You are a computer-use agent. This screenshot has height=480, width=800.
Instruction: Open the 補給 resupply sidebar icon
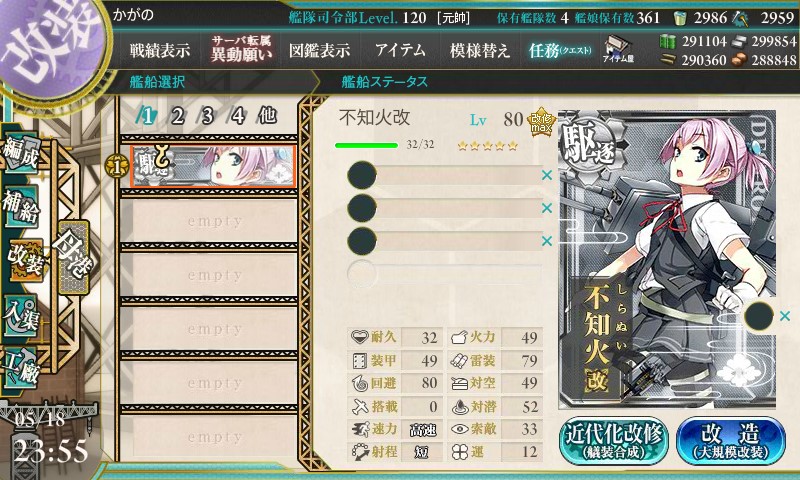[x=21, y=206]
